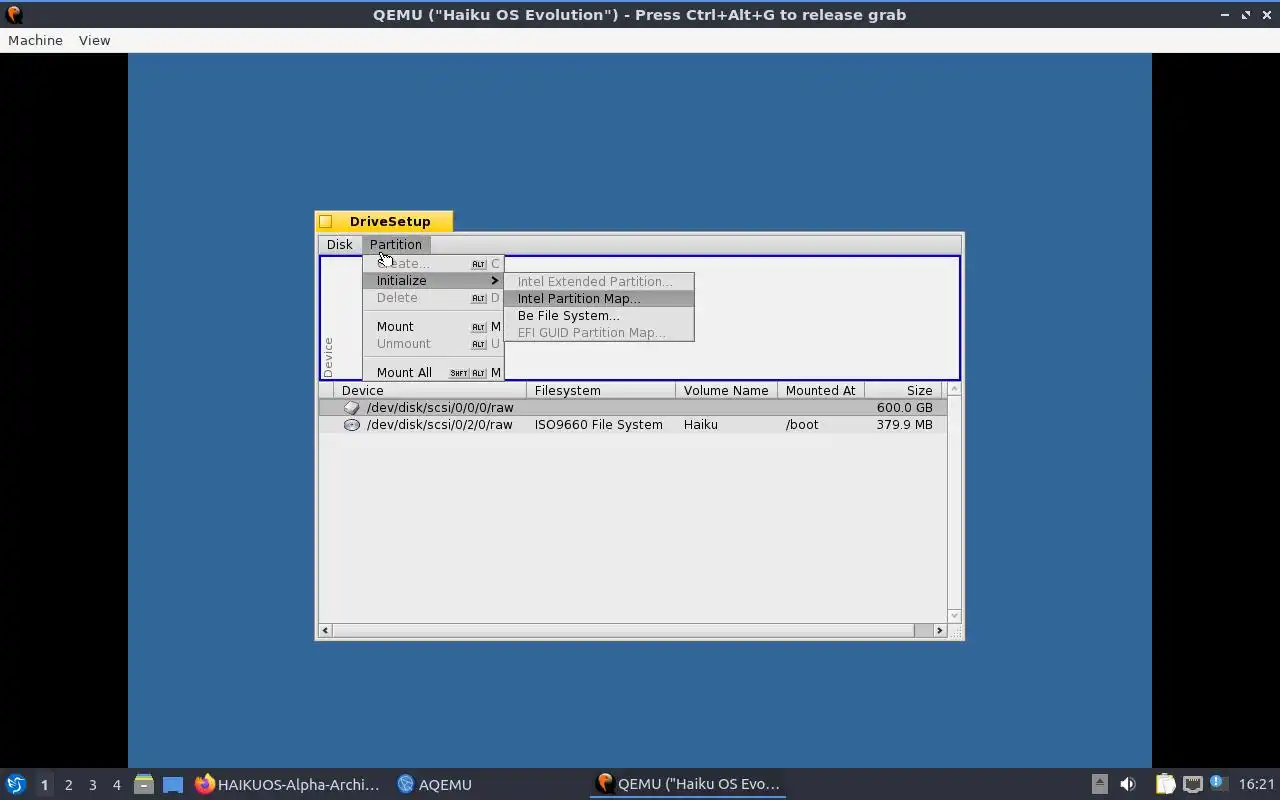Click the /boot mount point cell

point(802,425)
